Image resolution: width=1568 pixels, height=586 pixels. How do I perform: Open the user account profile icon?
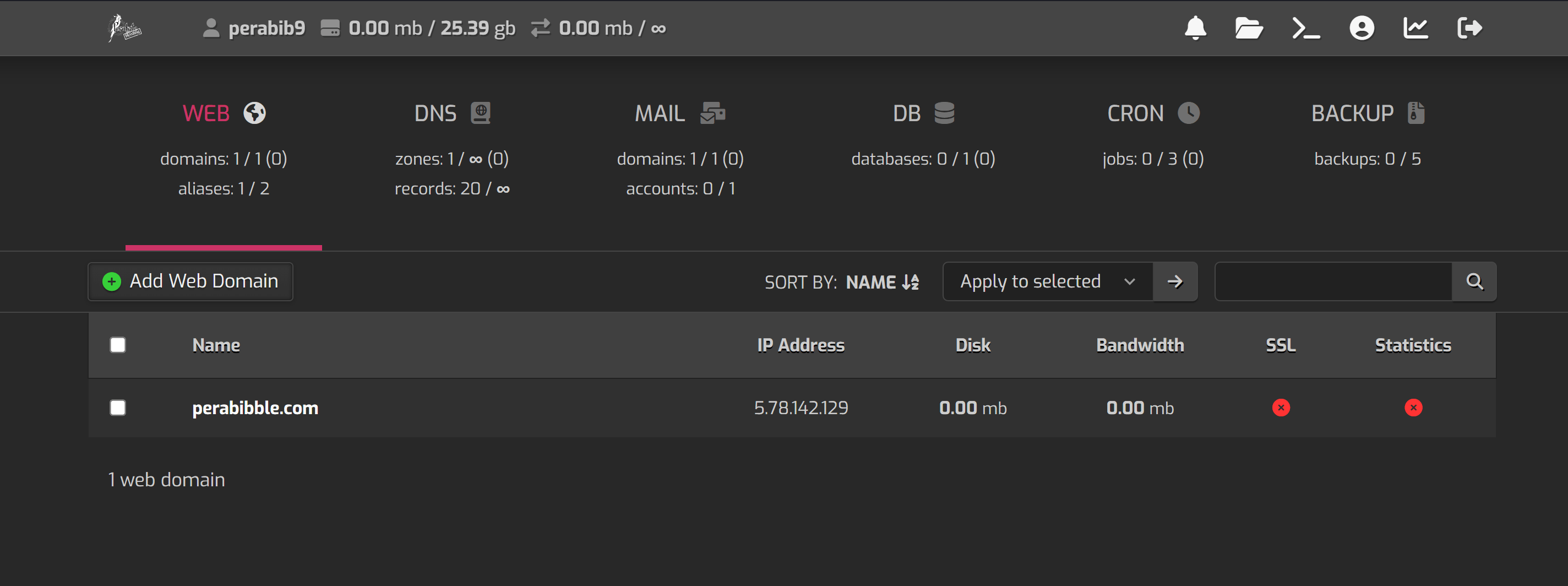[1361, 28]
